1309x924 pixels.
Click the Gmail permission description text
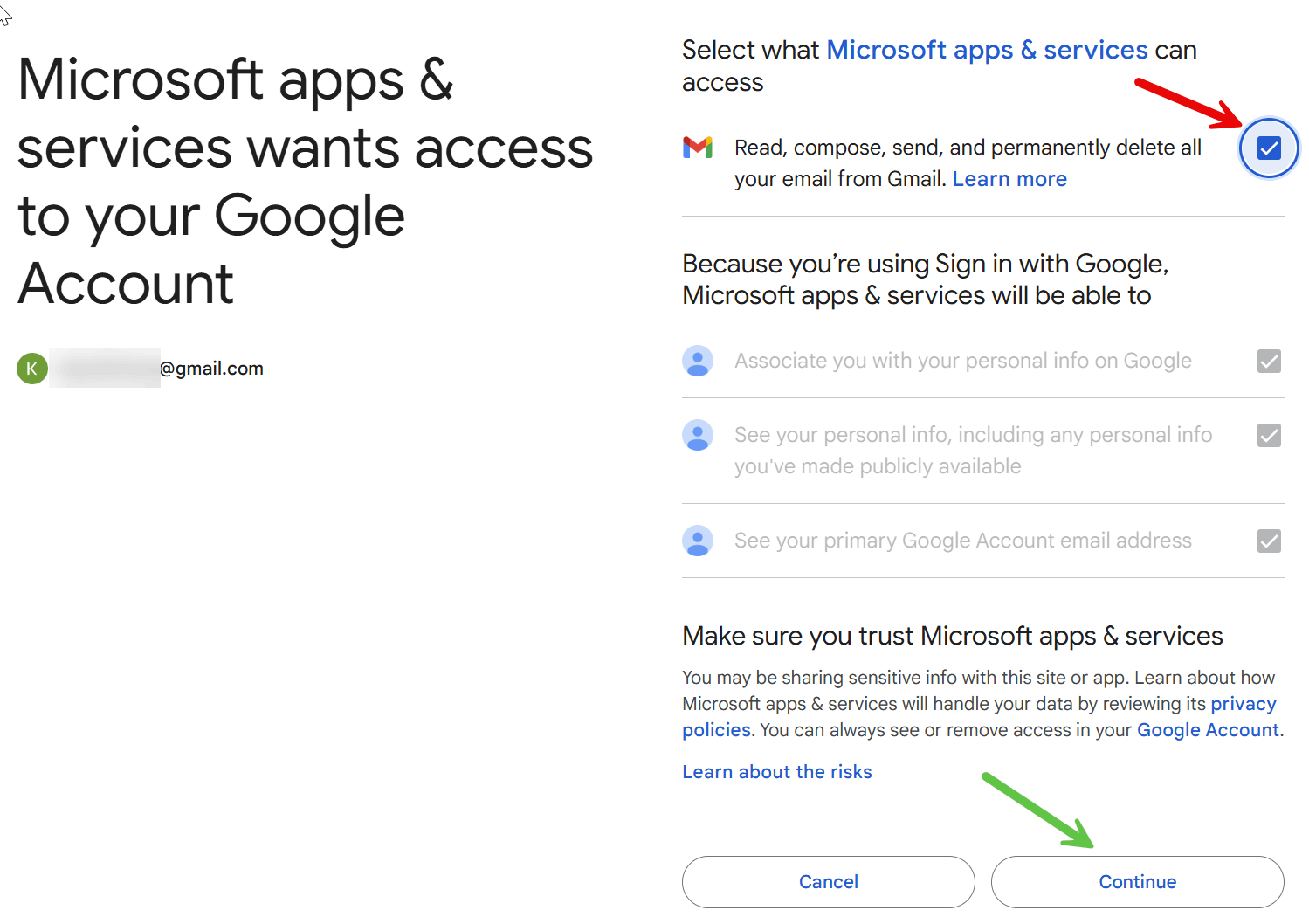tap(968, 163)
